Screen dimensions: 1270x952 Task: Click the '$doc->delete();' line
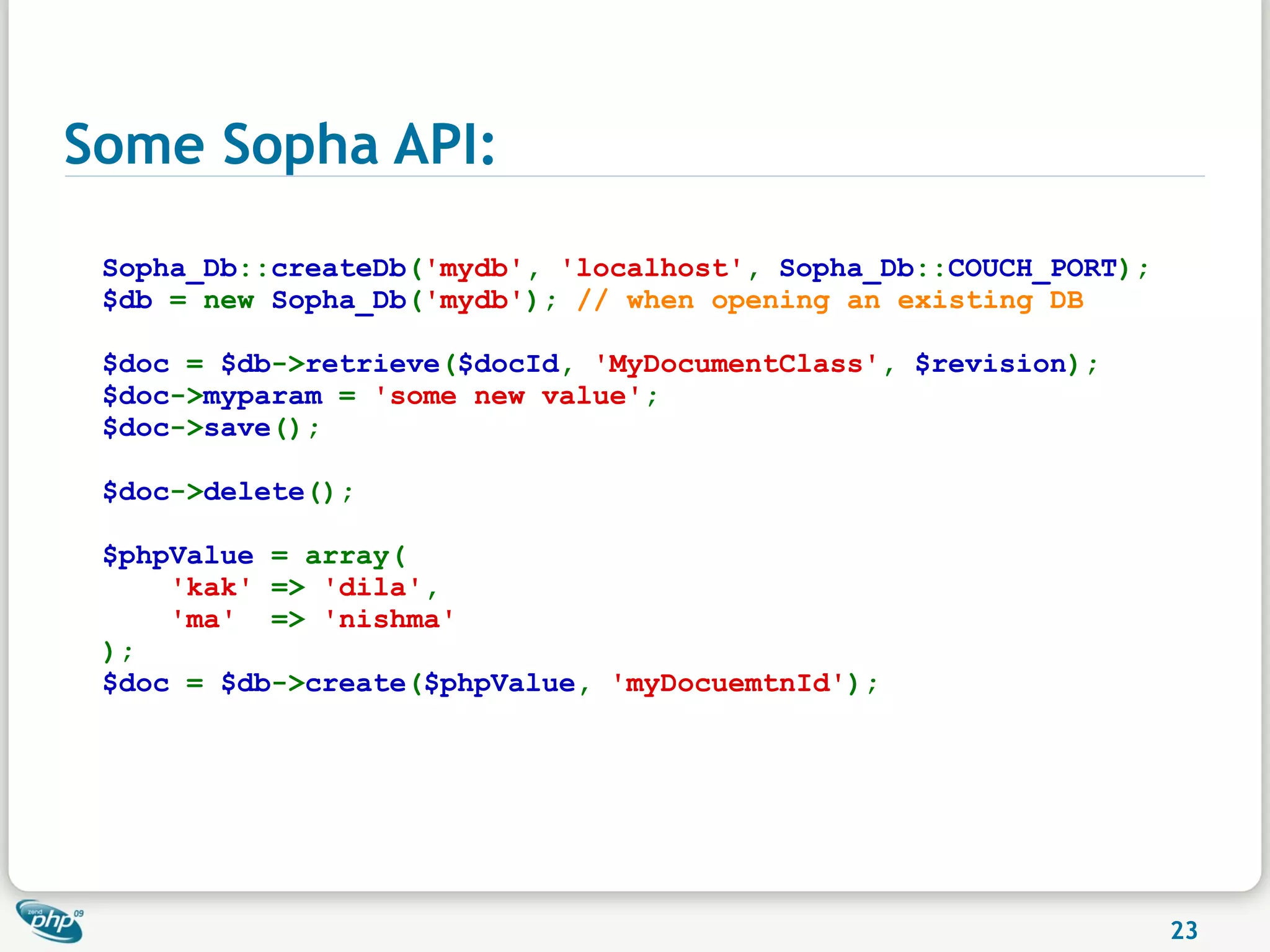pos(228,493)
